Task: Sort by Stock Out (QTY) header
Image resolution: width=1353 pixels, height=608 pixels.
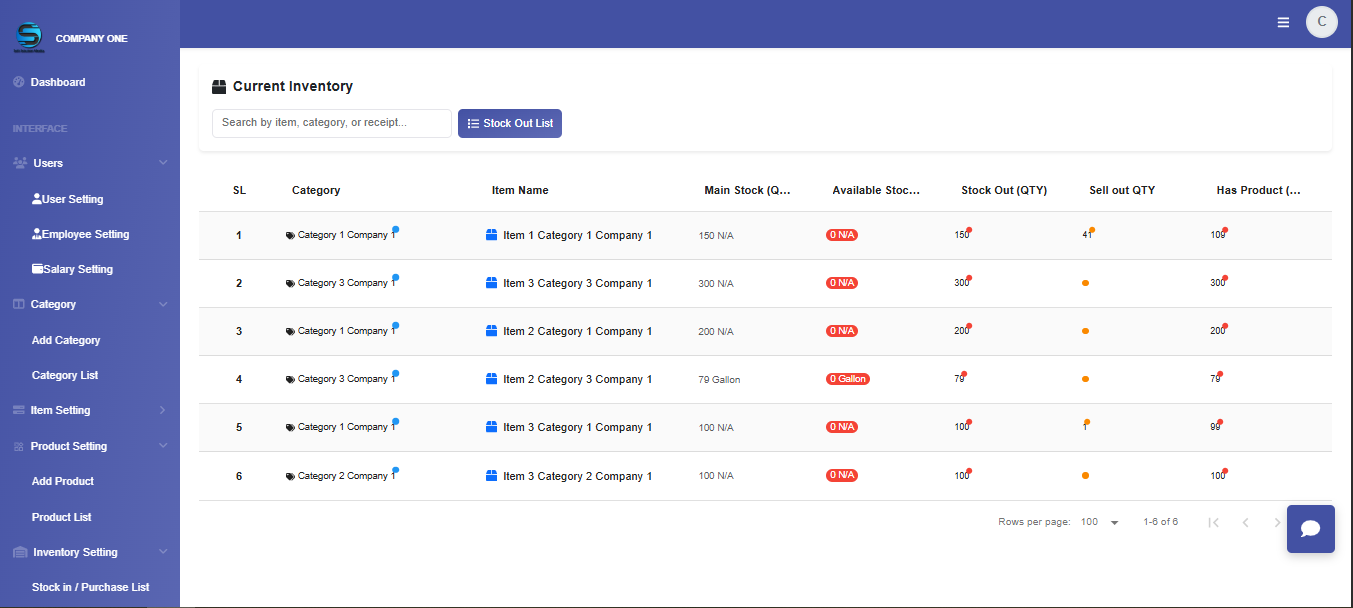Action: tap(1004, 190)
